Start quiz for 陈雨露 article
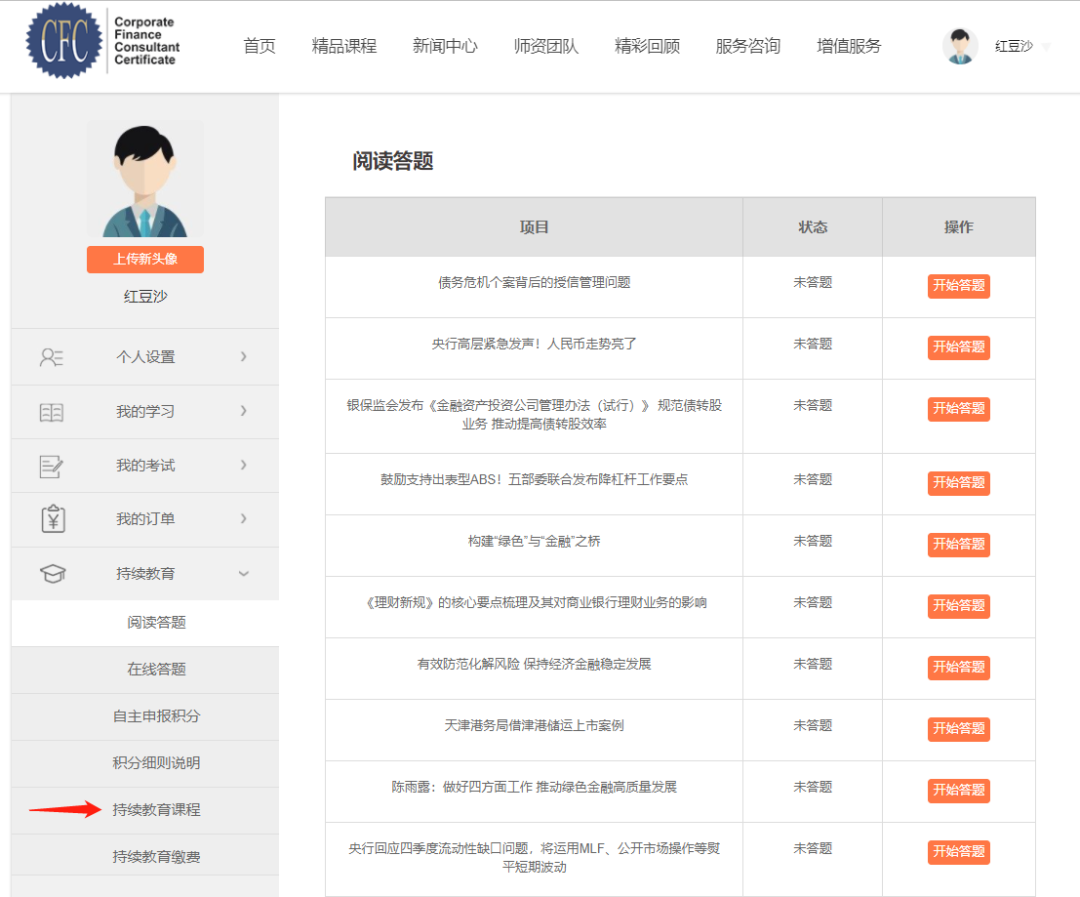Image resolution: width=1080 pixels, height=897 pixels. click(959, 790)
